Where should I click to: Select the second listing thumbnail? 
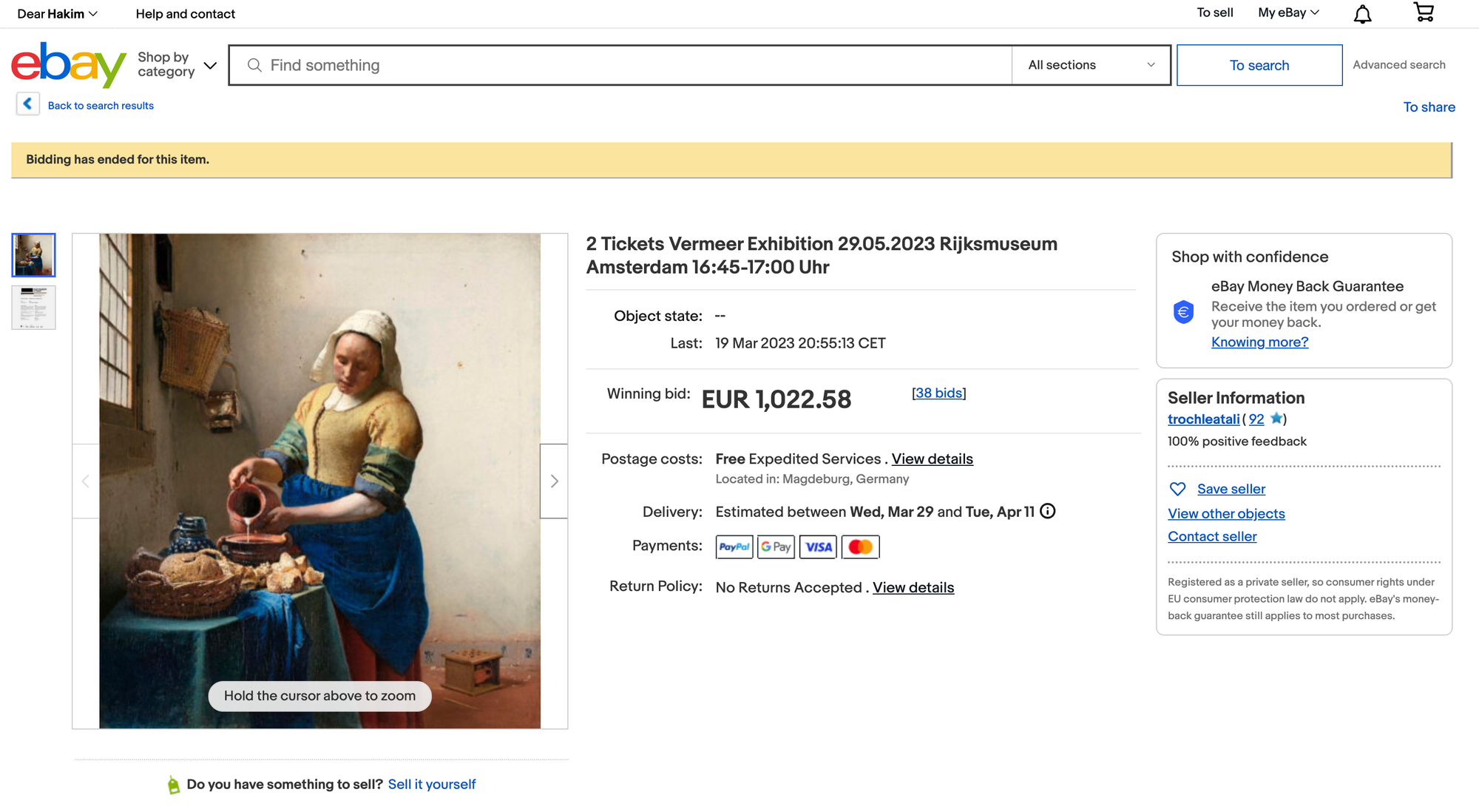(x=33, y=308)
